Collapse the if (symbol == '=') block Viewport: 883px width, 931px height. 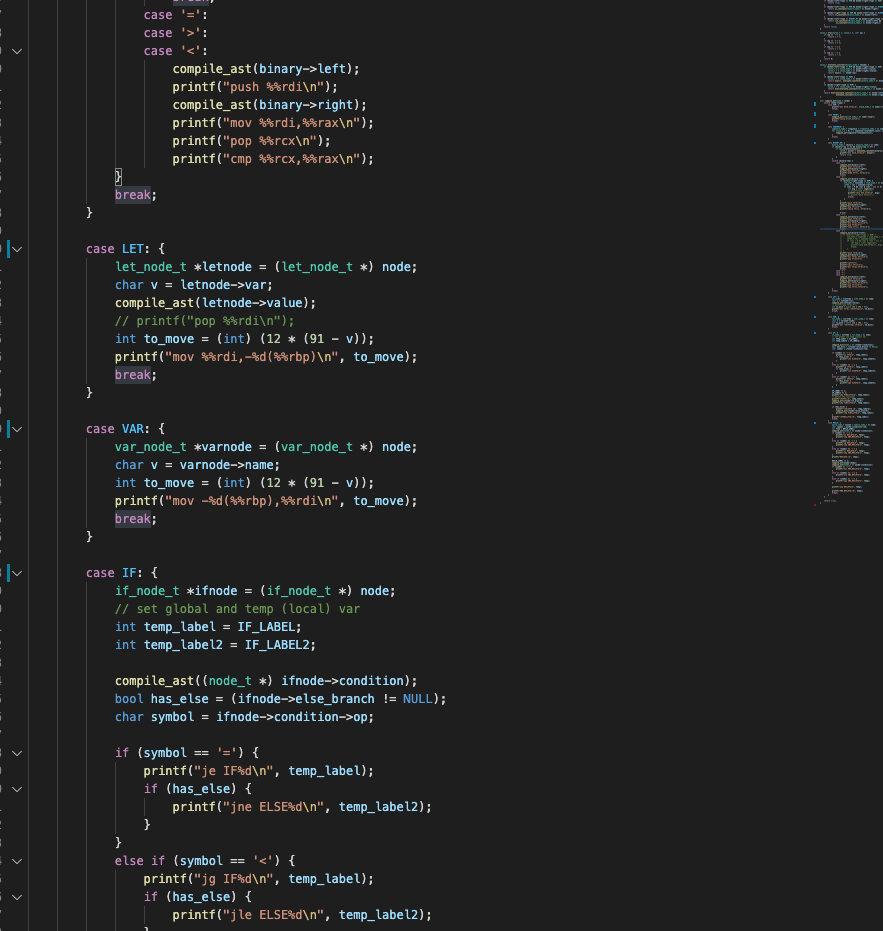point(17,753)
